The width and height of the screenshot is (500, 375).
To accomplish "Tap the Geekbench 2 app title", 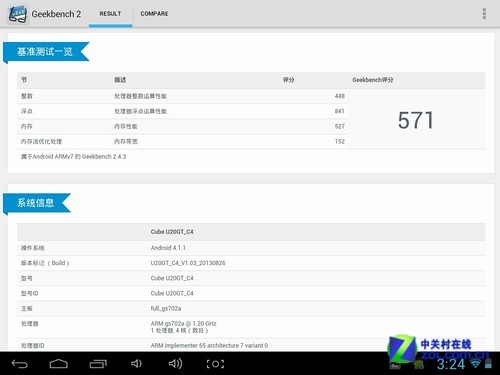I will tap(56, 14).
